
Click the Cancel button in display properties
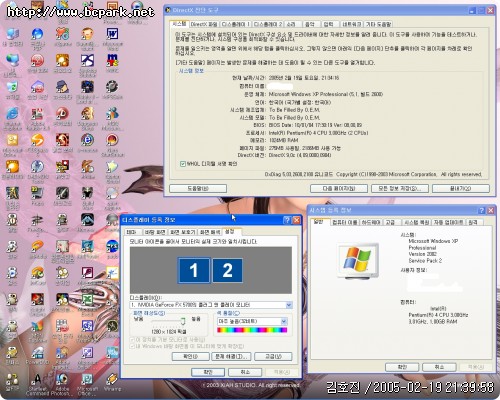[x=245, y=372]
